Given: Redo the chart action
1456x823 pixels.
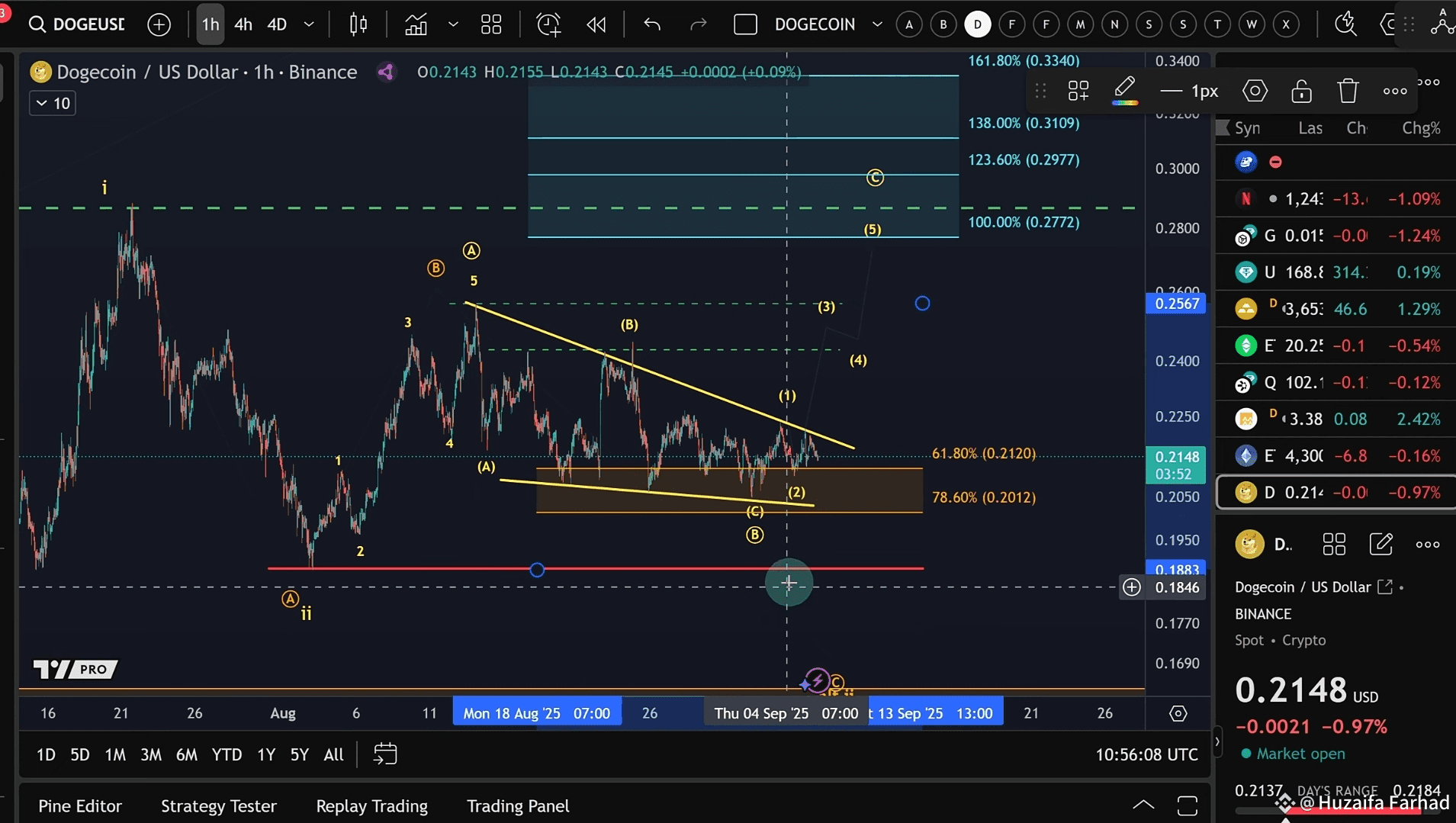Looking at the screenshot, I should coord(698,24).
